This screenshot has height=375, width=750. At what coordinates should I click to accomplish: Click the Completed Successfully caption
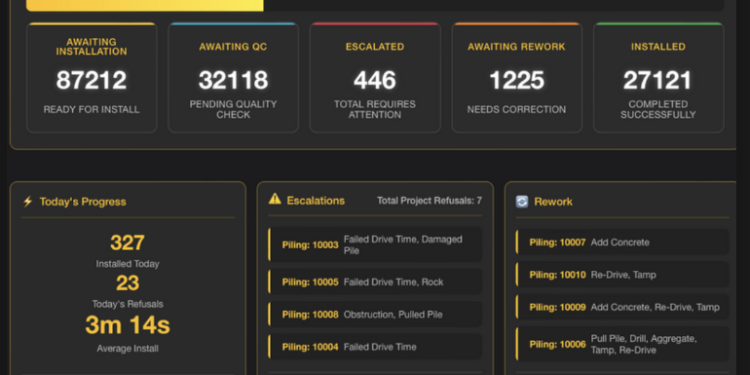point(658,110)
